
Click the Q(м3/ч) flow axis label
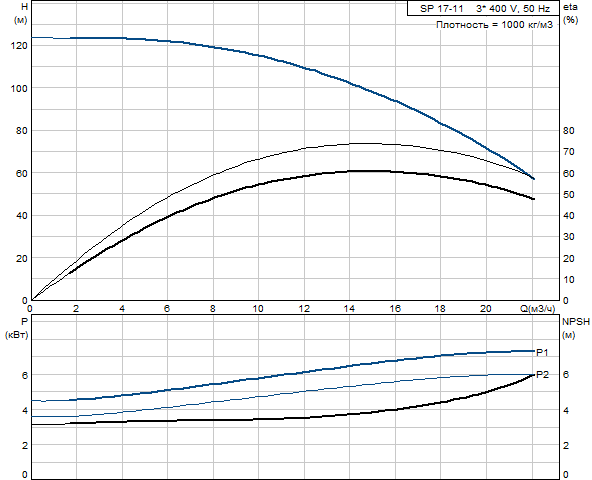point(538,309)
